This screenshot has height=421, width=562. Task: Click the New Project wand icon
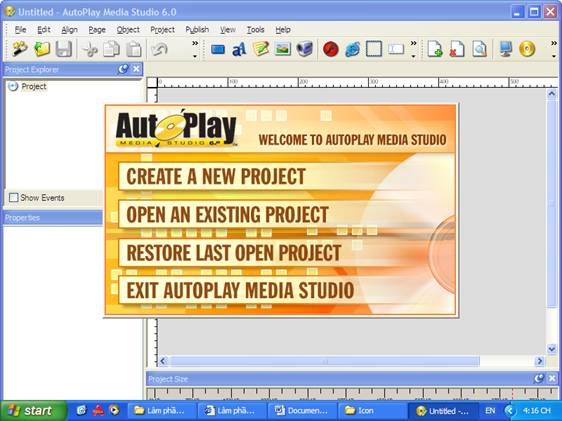click(x=20, y=49)
